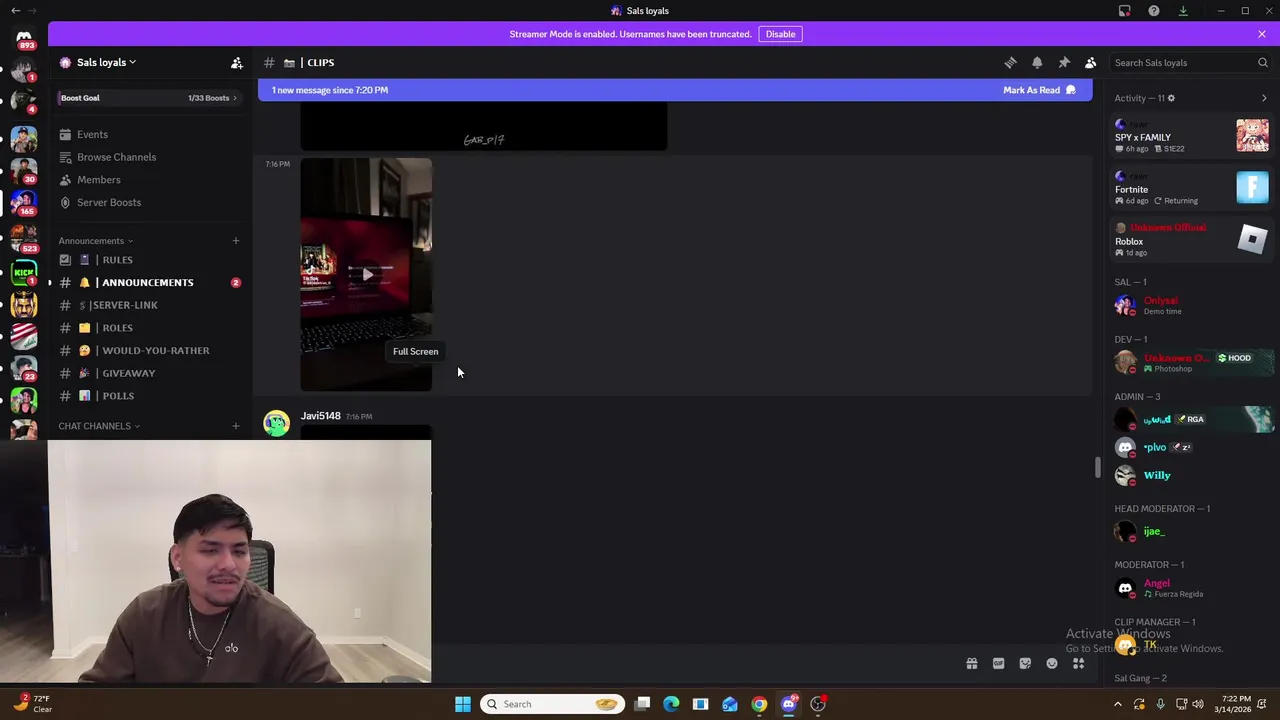Image resolution: width=1280 pixels, height=720 pixels.
Task: Toggle the member list panel
Action: point(1091,62)
